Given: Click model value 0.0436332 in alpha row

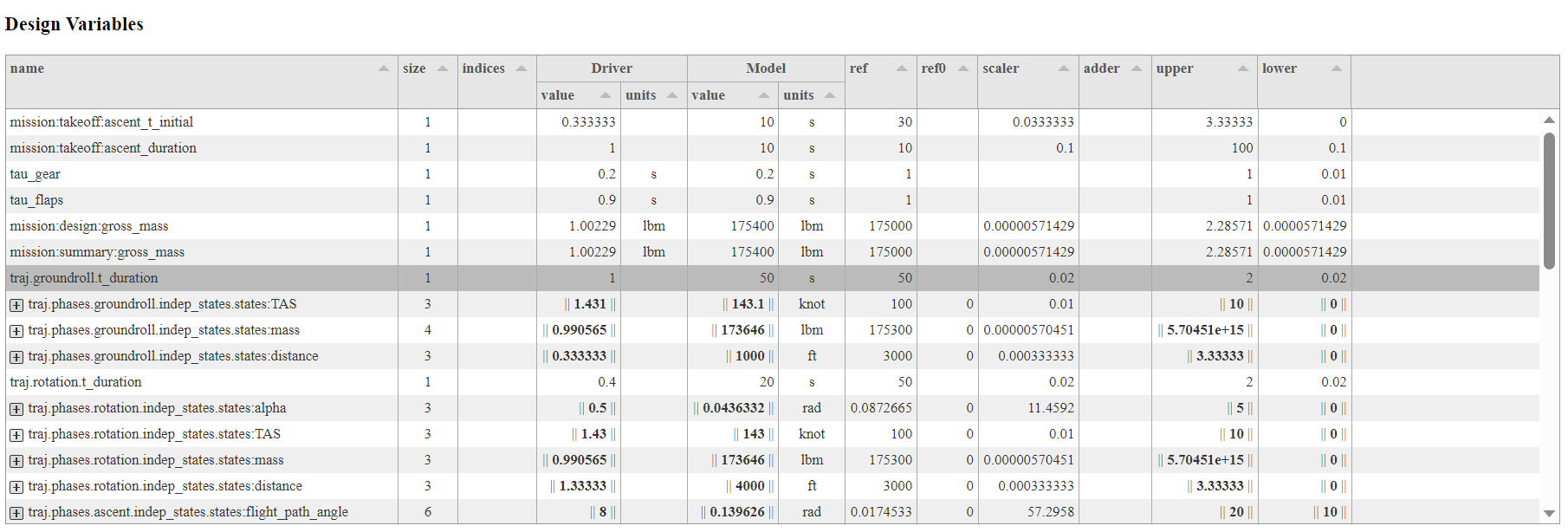Looking at the screenshot, I should (x=734, y=408).
